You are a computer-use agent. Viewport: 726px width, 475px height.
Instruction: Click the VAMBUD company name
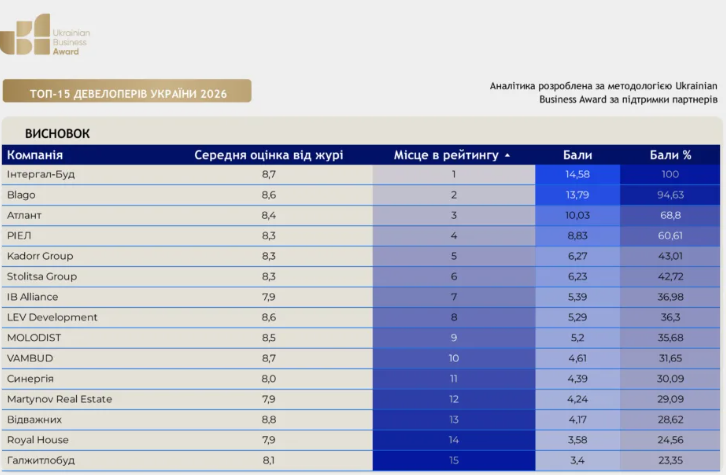(30, 358)
